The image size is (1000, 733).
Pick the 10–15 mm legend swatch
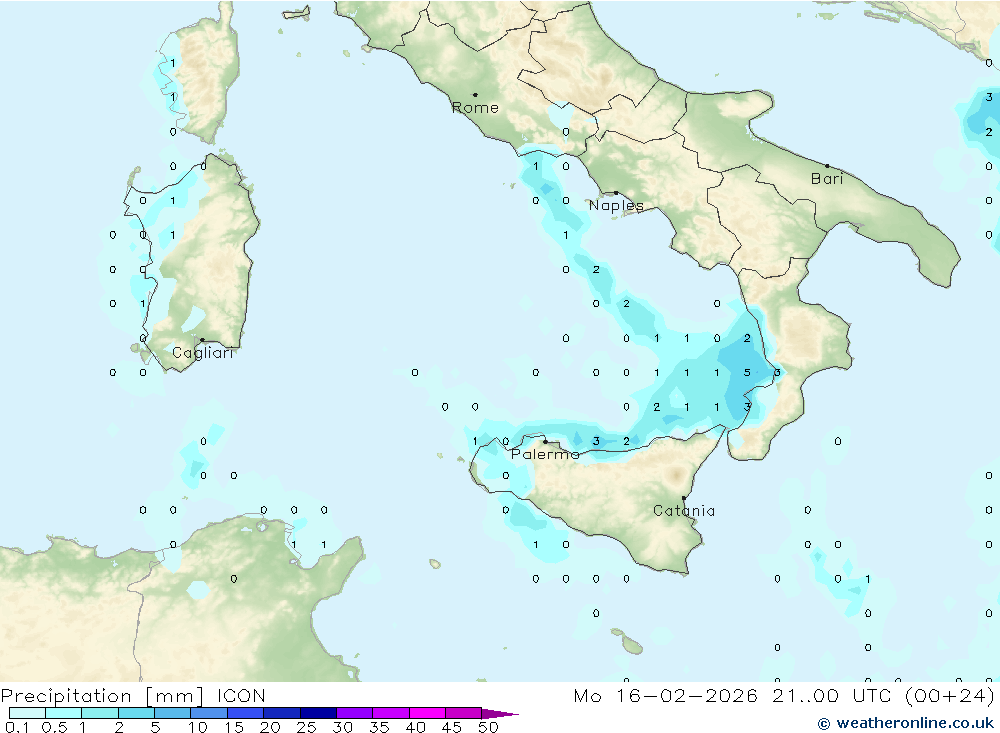(209, 713)
